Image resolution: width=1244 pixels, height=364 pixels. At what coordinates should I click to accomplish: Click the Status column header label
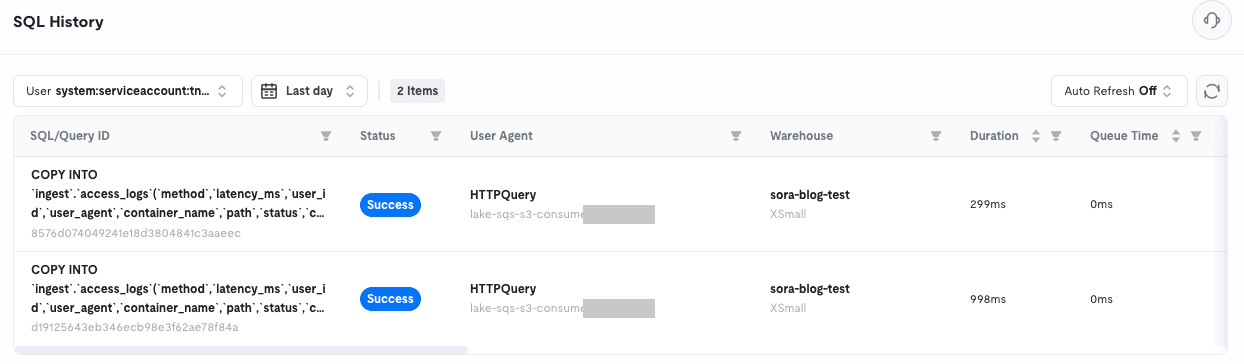(378, 136)
